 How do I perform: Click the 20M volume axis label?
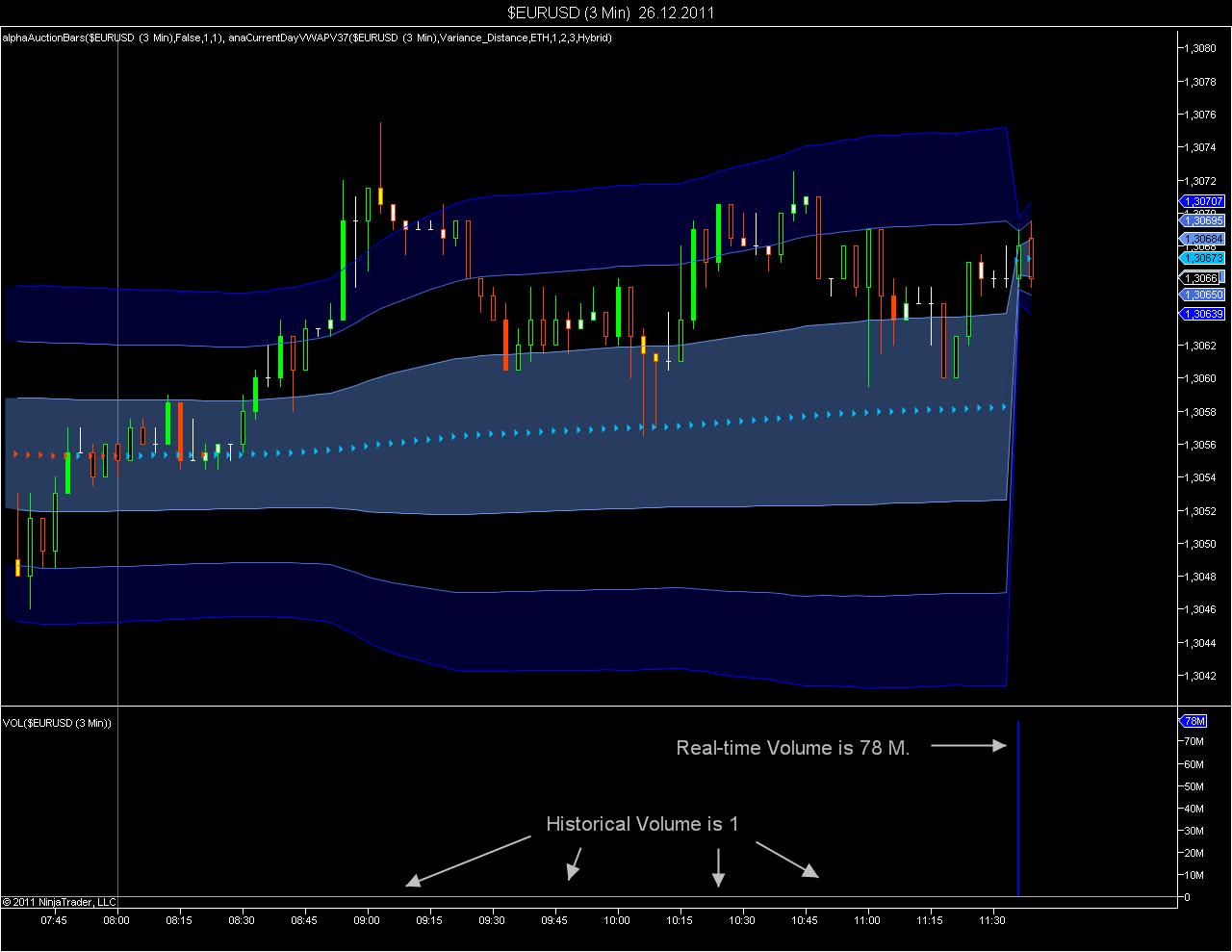(x=1194, y=853)
